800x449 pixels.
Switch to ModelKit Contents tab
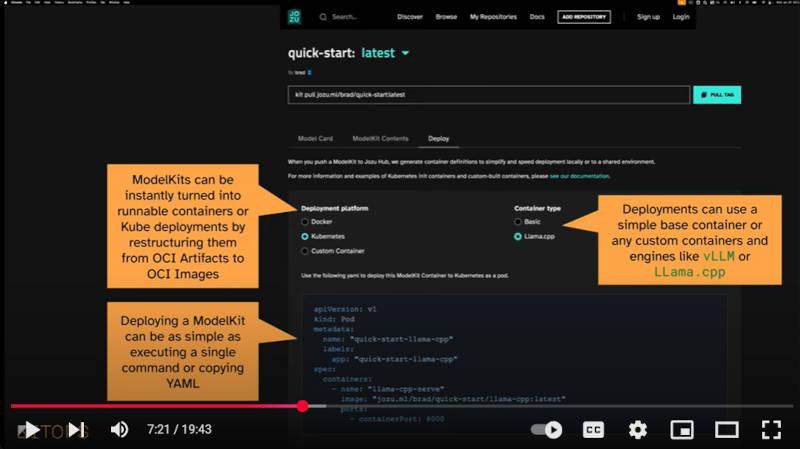pos(381,139)
